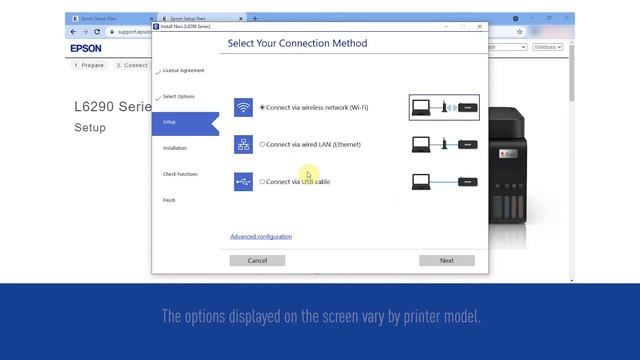Click the support.epson address bar
This screenshot has width=640, height=360.
pos(134,32)
